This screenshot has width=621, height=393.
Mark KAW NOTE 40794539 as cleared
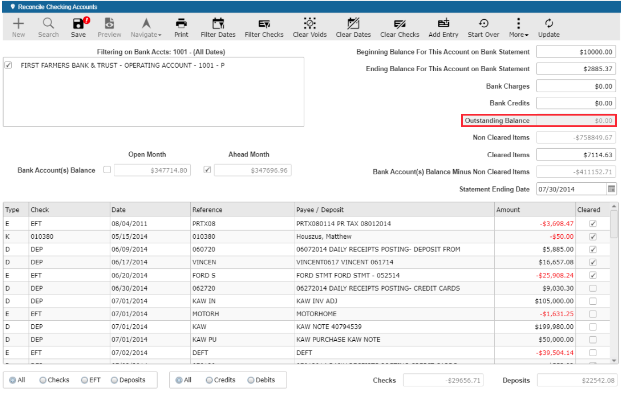[593, 326]
